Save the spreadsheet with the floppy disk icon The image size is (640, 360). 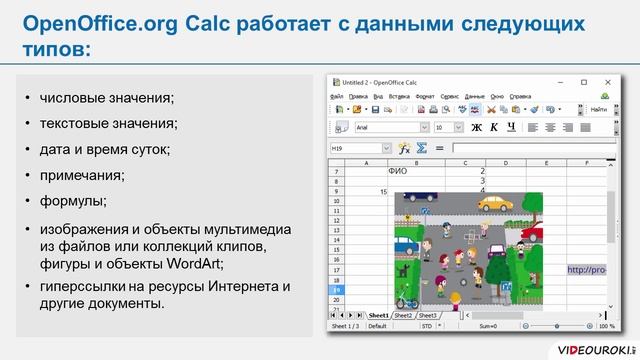click(x=375, y=109)
